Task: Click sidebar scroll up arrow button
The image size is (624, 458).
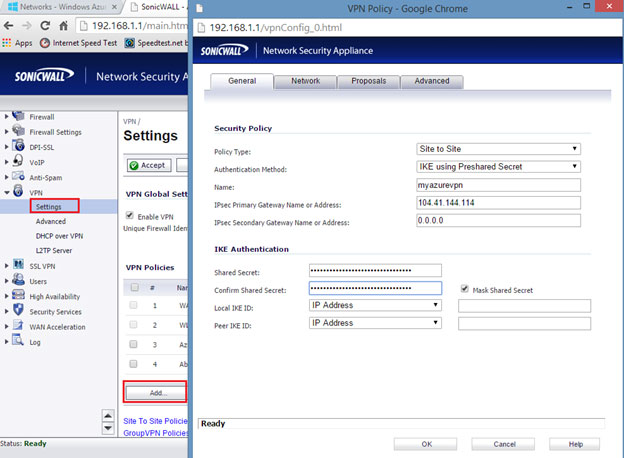Action: [108, 415]
